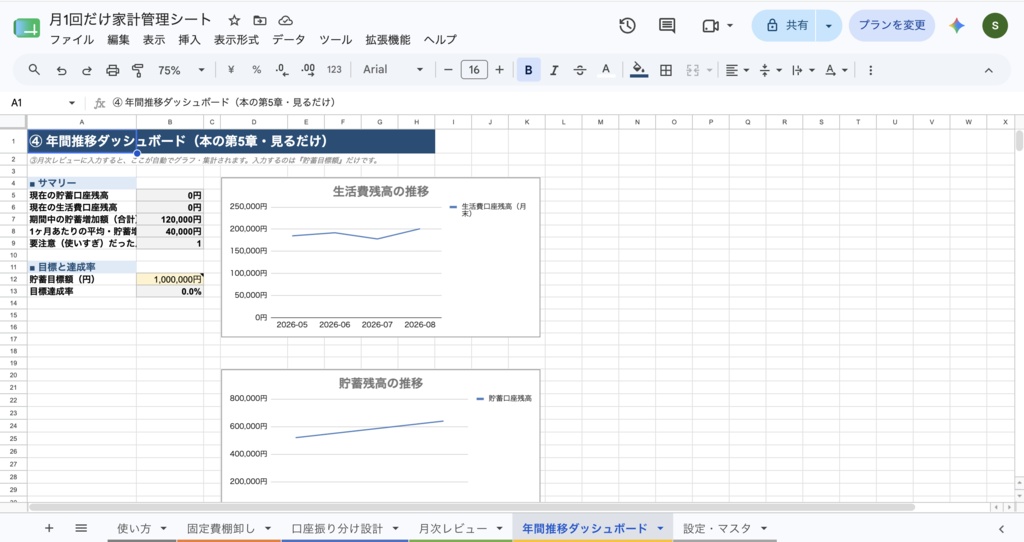Viewport: 1024px width, 542px height.
Task: Open the Arial font dropdown
Action: tap(392, 70)
